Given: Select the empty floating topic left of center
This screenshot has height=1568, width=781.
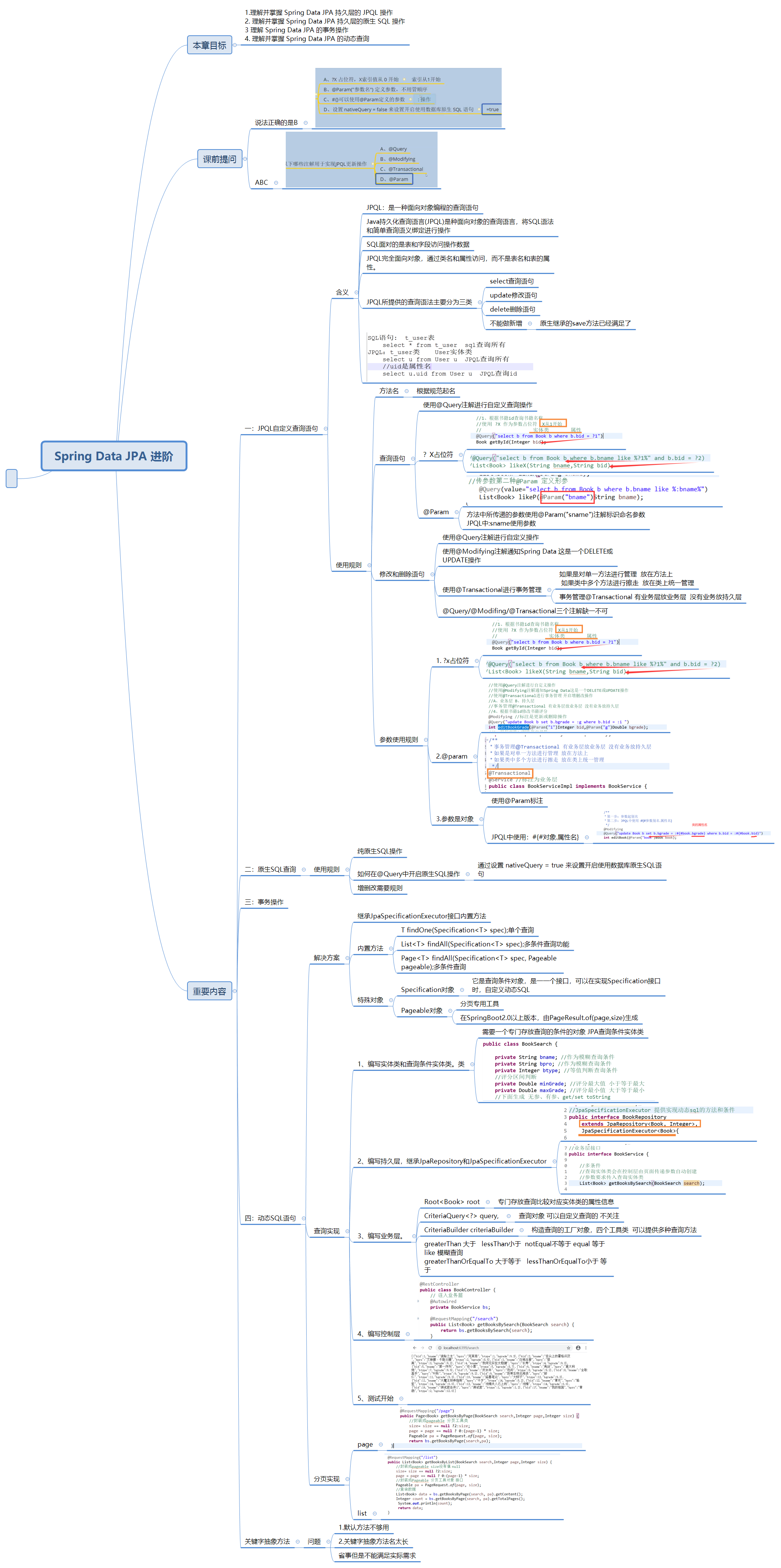Looking at the screenshot, I should tap(11, 478).
